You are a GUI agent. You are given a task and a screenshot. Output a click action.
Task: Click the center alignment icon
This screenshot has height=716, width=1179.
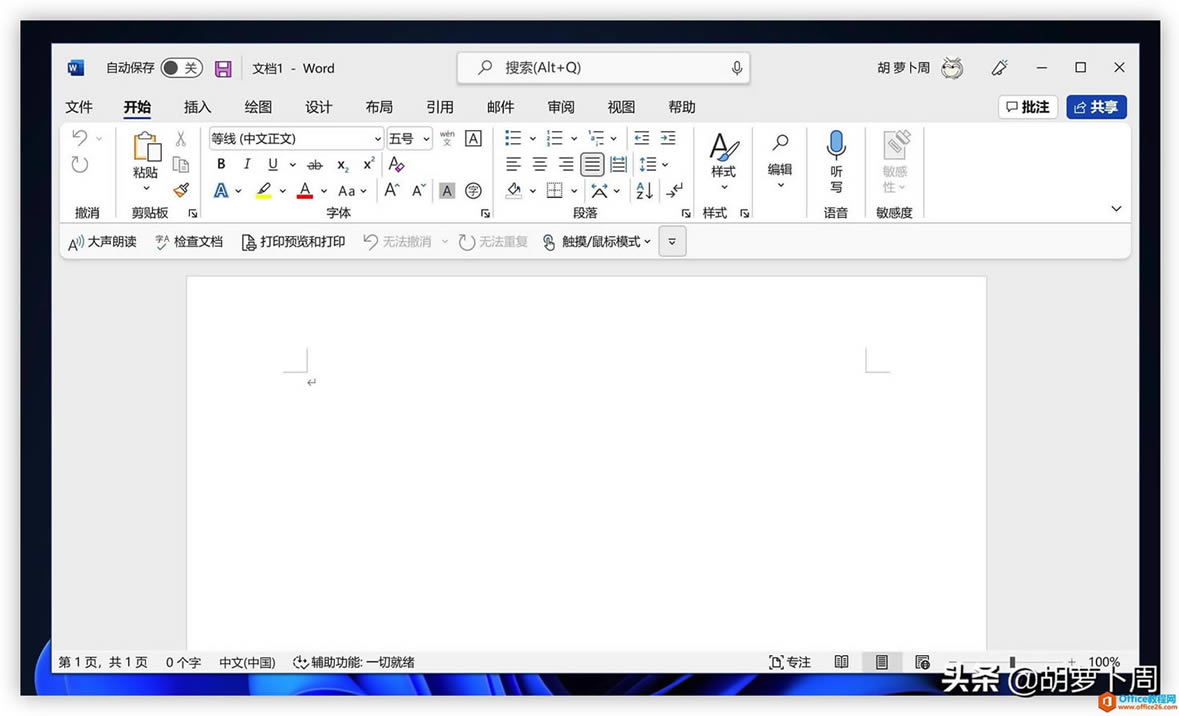coord(539,164)
